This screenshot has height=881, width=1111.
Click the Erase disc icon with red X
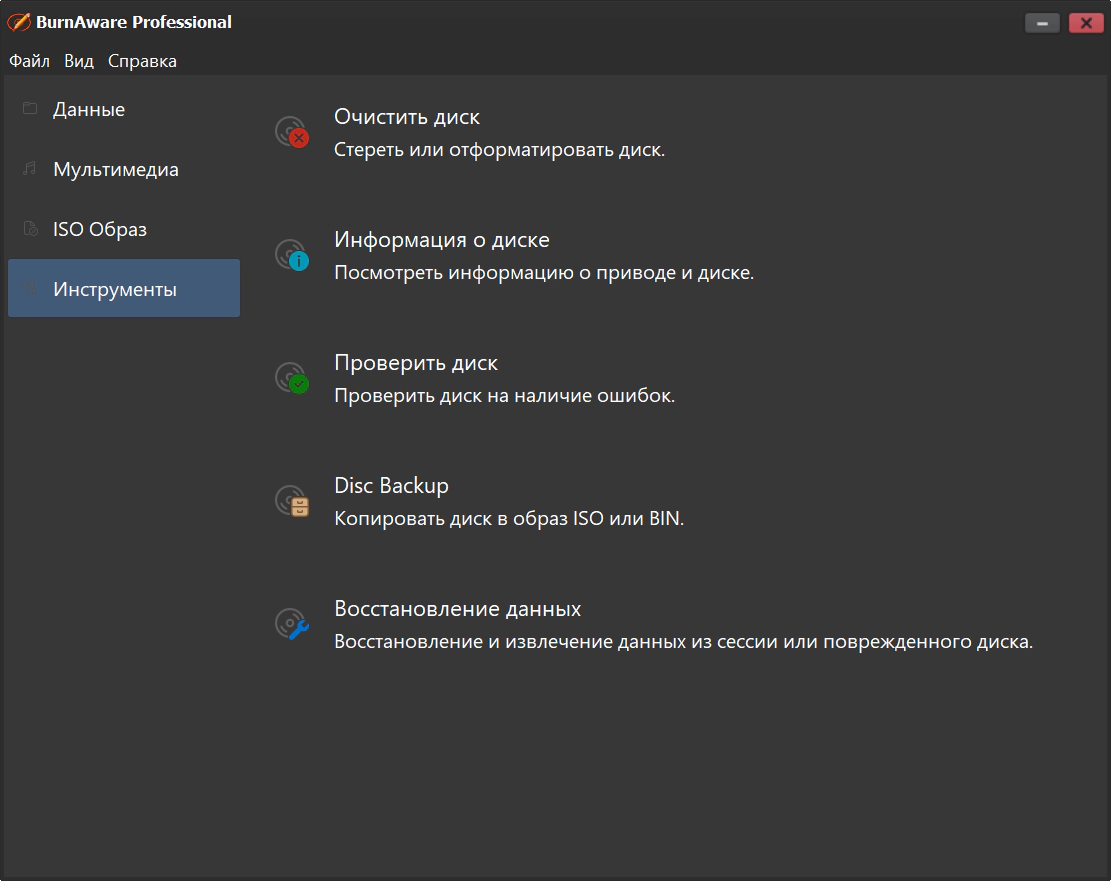point(292,132)
